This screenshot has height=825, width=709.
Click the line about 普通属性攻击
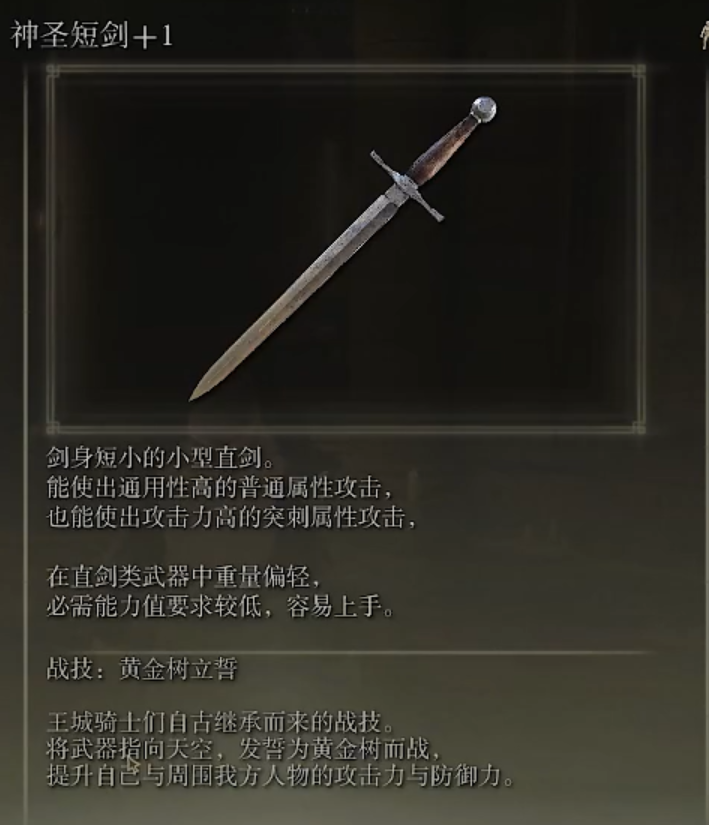[x=219, y=488]
